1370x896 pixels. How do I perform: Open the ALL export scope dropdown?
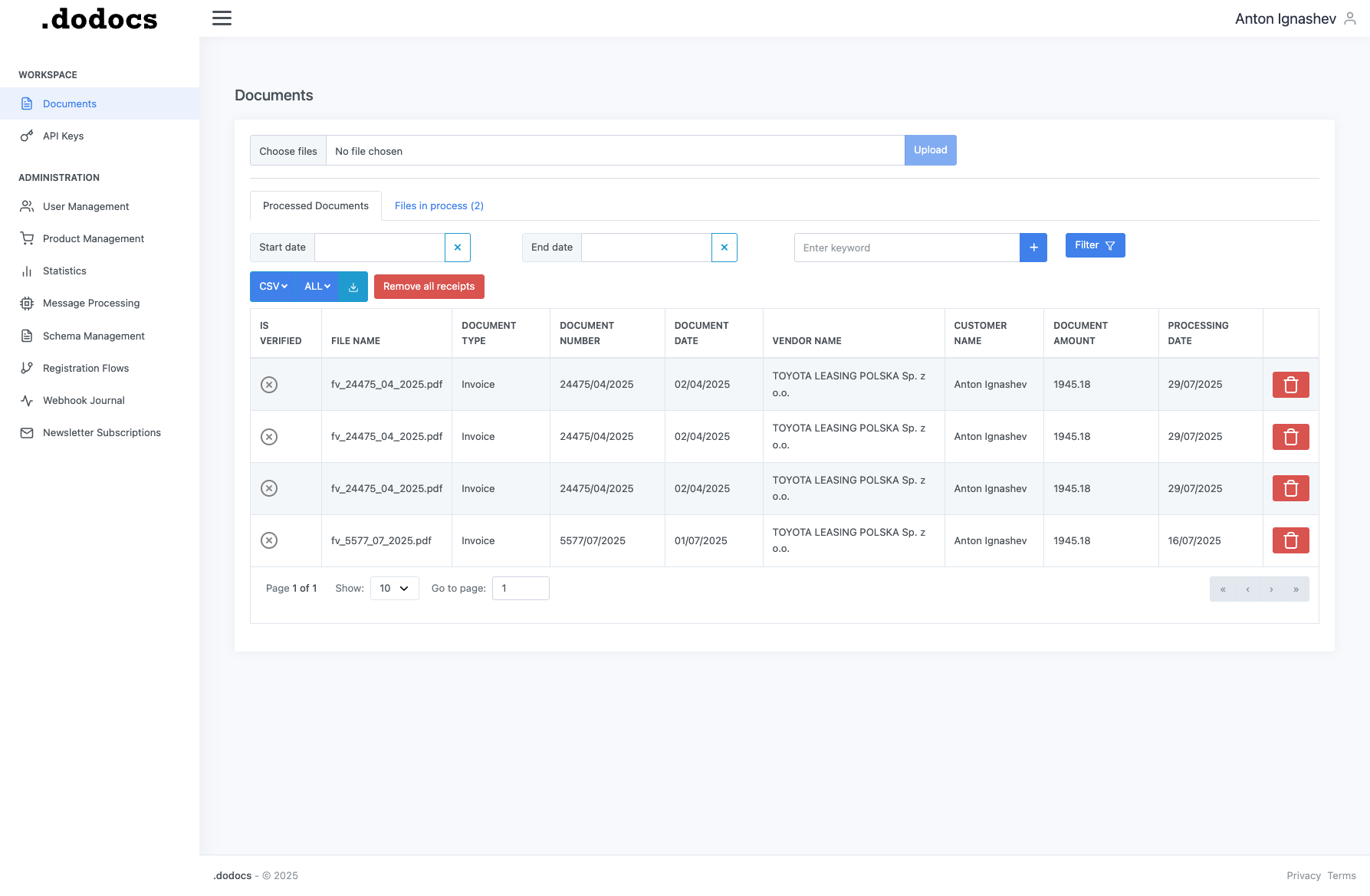tap(317, 287)
